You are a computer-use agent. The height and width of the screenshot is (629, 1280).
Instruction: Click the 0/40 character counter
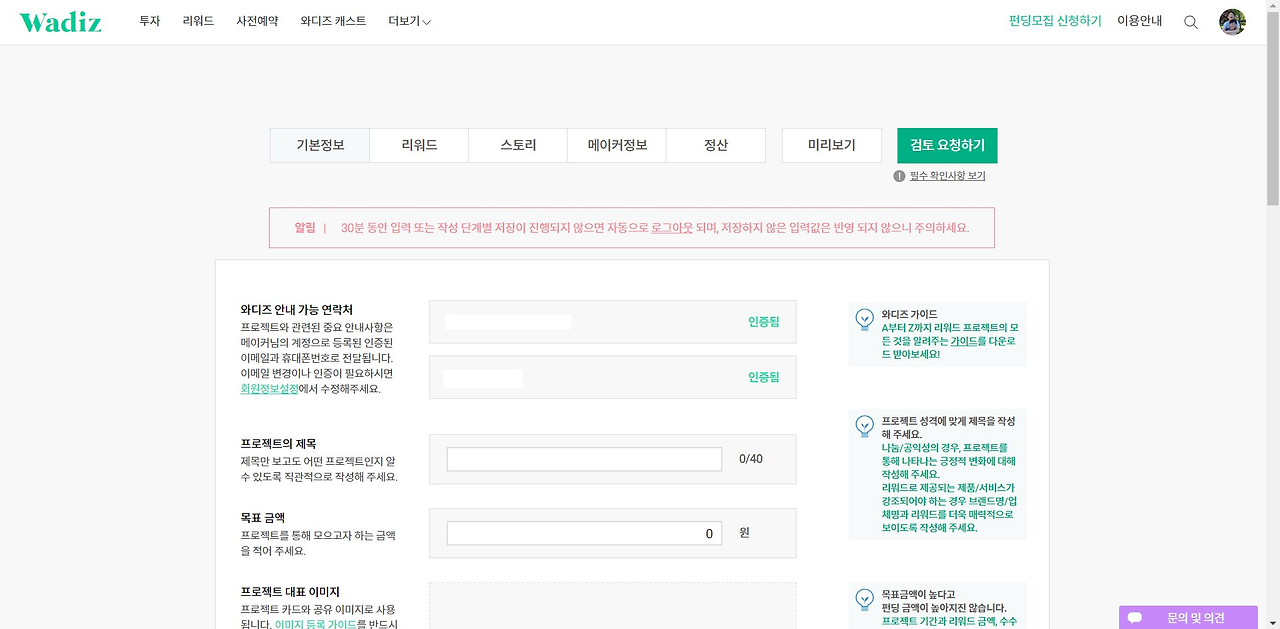(751, 459)
